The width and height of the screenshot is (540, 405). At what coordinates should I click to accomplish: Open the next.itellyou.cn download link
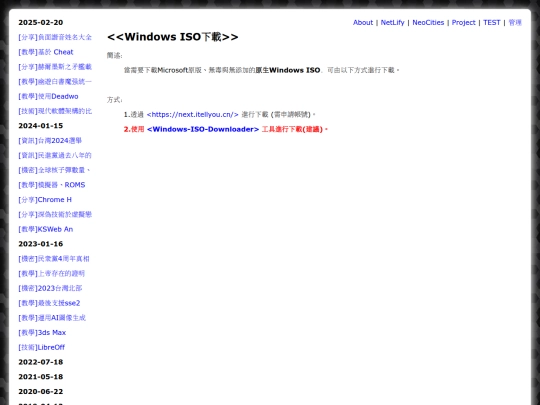click(193, 114)
